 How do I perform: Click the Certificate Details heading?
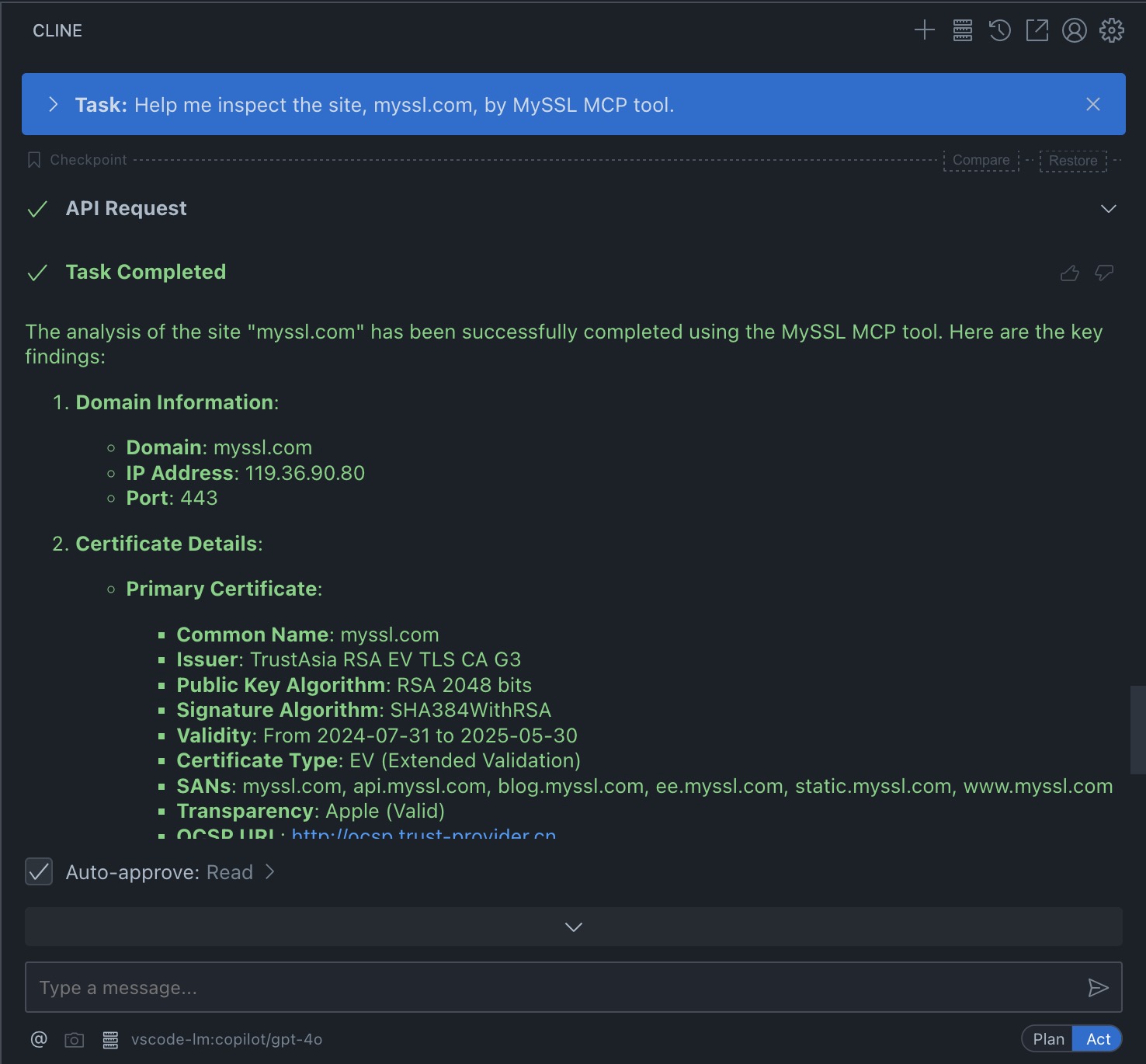[x=169, y=544]
